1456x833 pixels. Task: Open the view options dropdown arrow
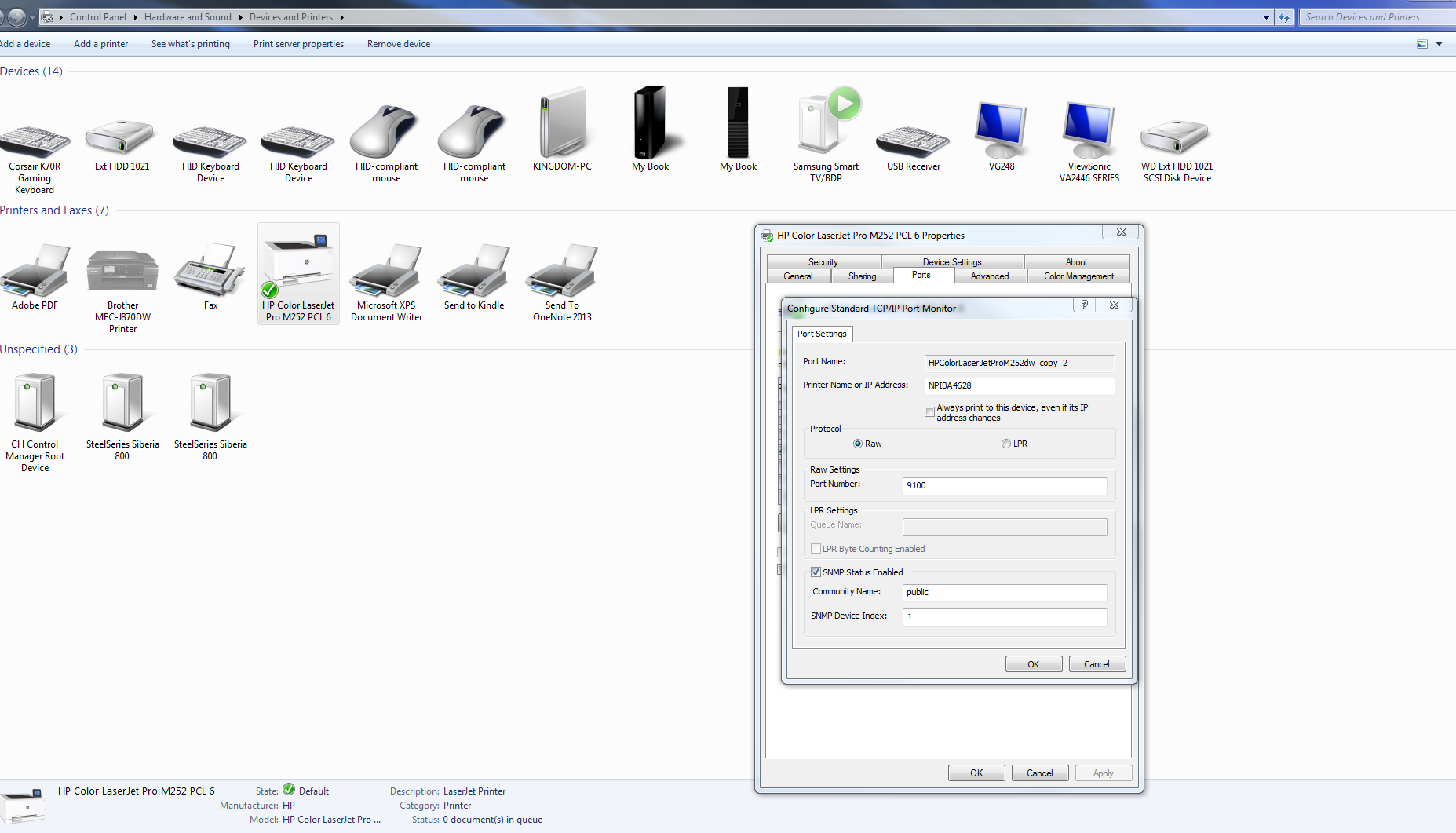[x=1439, y=44]
